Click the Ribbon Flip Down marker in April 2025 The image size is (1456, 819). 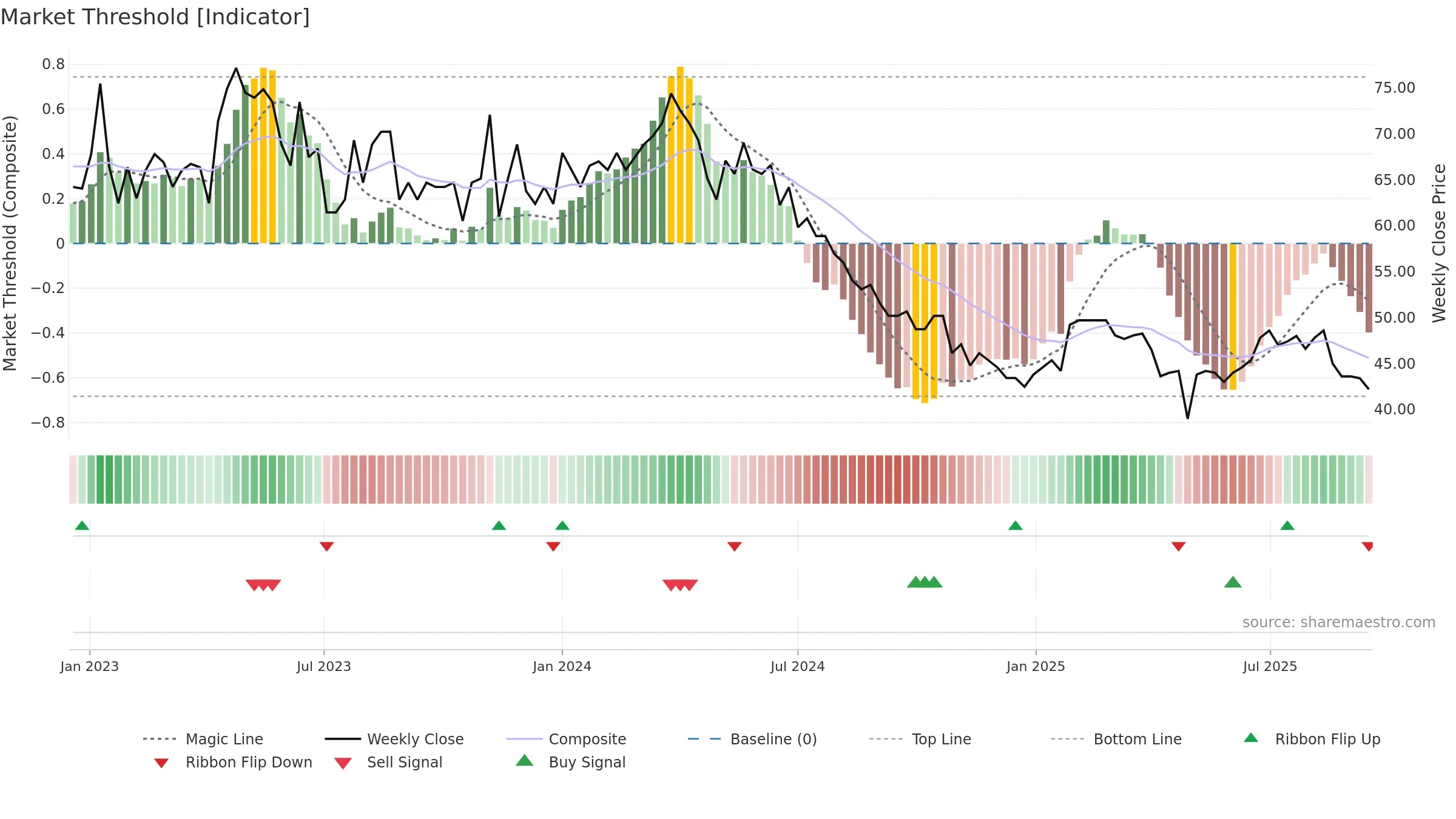click(1179, 547)
